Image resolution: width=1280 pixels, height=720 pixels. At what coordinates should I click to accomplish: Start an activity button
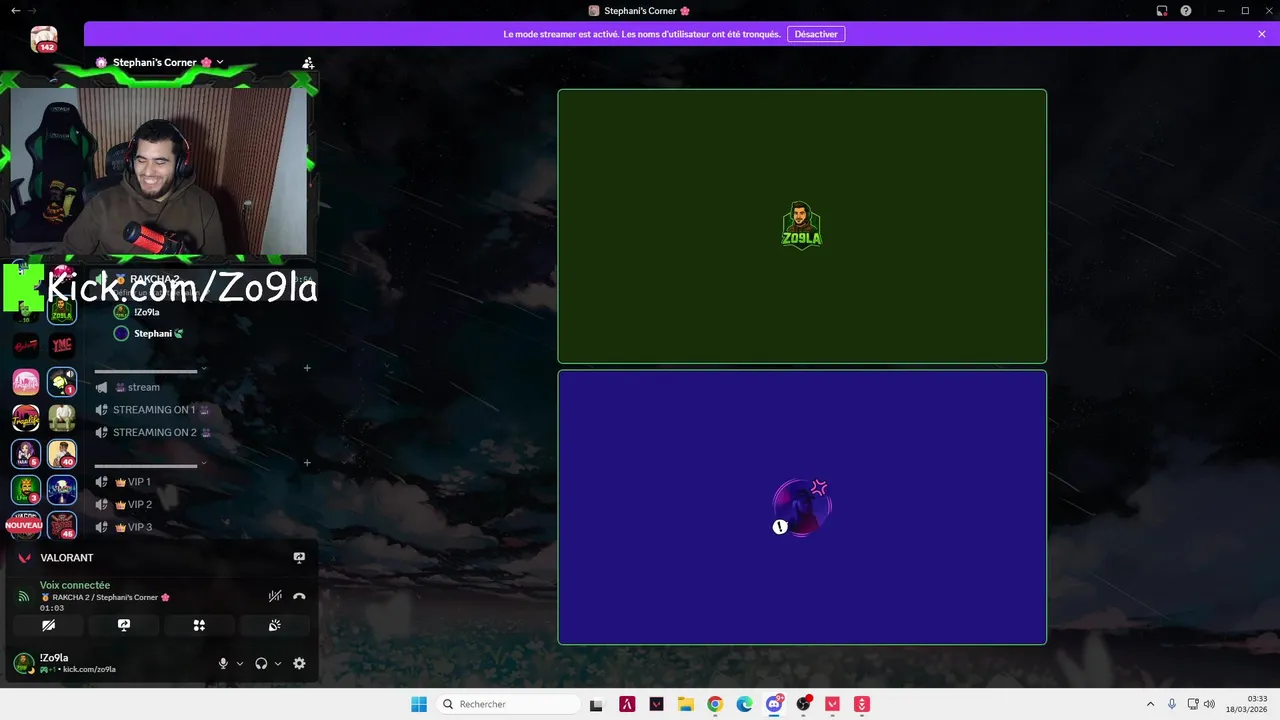tap(199, 625)
